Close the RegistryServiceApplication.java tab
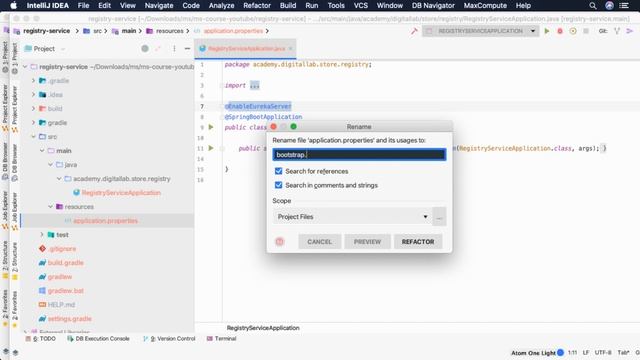 pos(290,49)
